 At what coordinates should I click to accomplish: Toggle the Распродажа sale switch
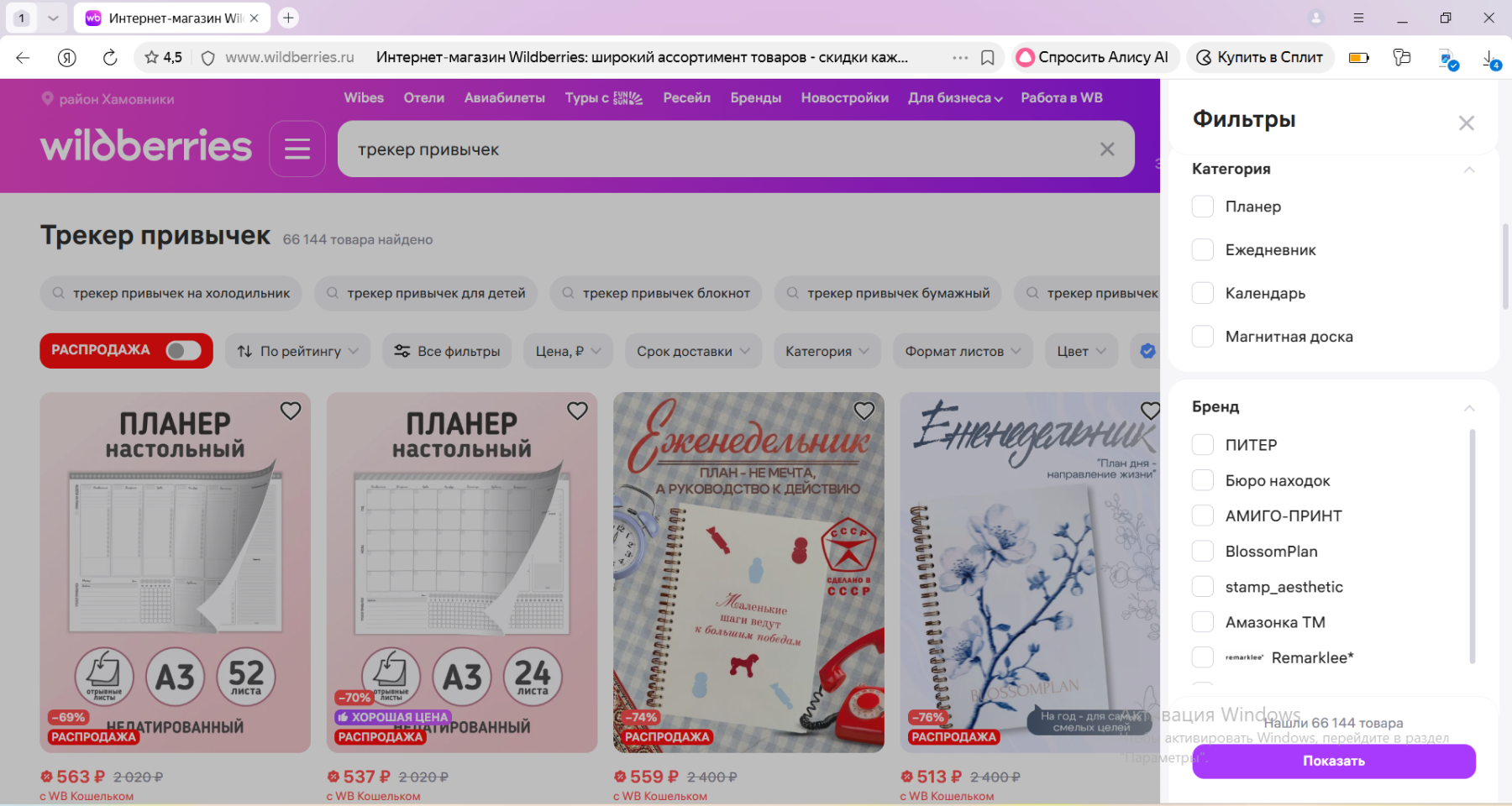[183, 351]
